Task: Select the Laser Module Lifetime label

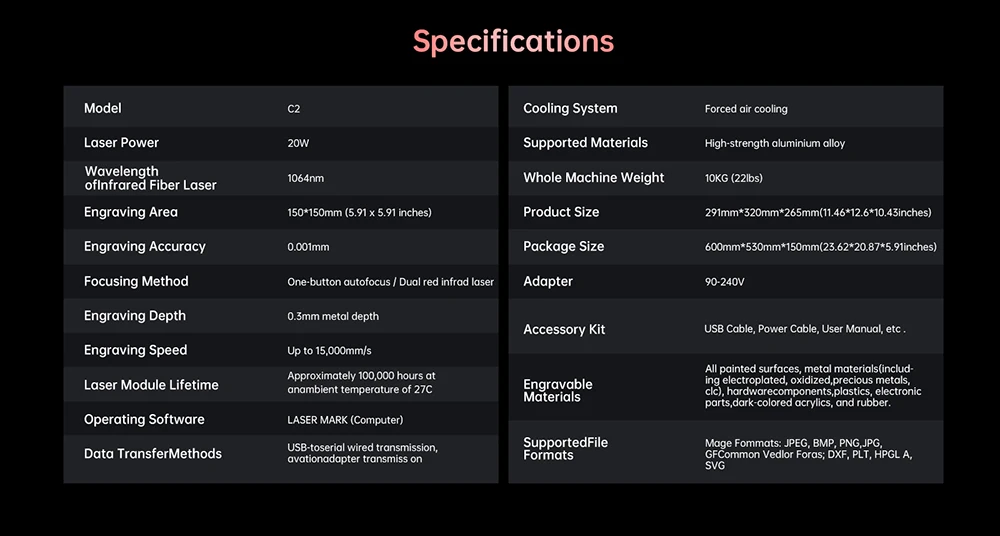Action: [x=151, y=385]
